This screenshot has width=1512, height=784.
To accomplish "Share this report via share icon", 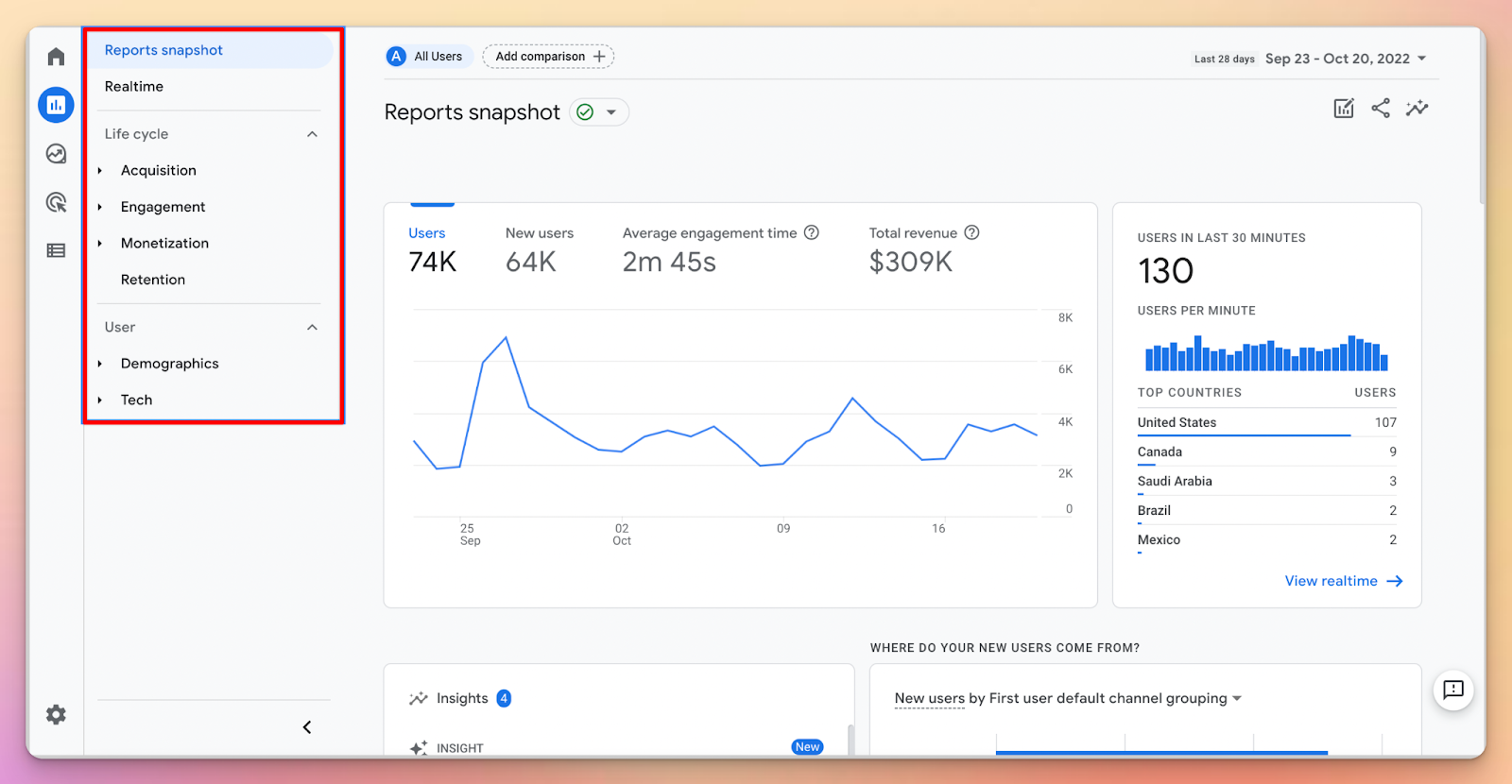I will coord(1380,109).
